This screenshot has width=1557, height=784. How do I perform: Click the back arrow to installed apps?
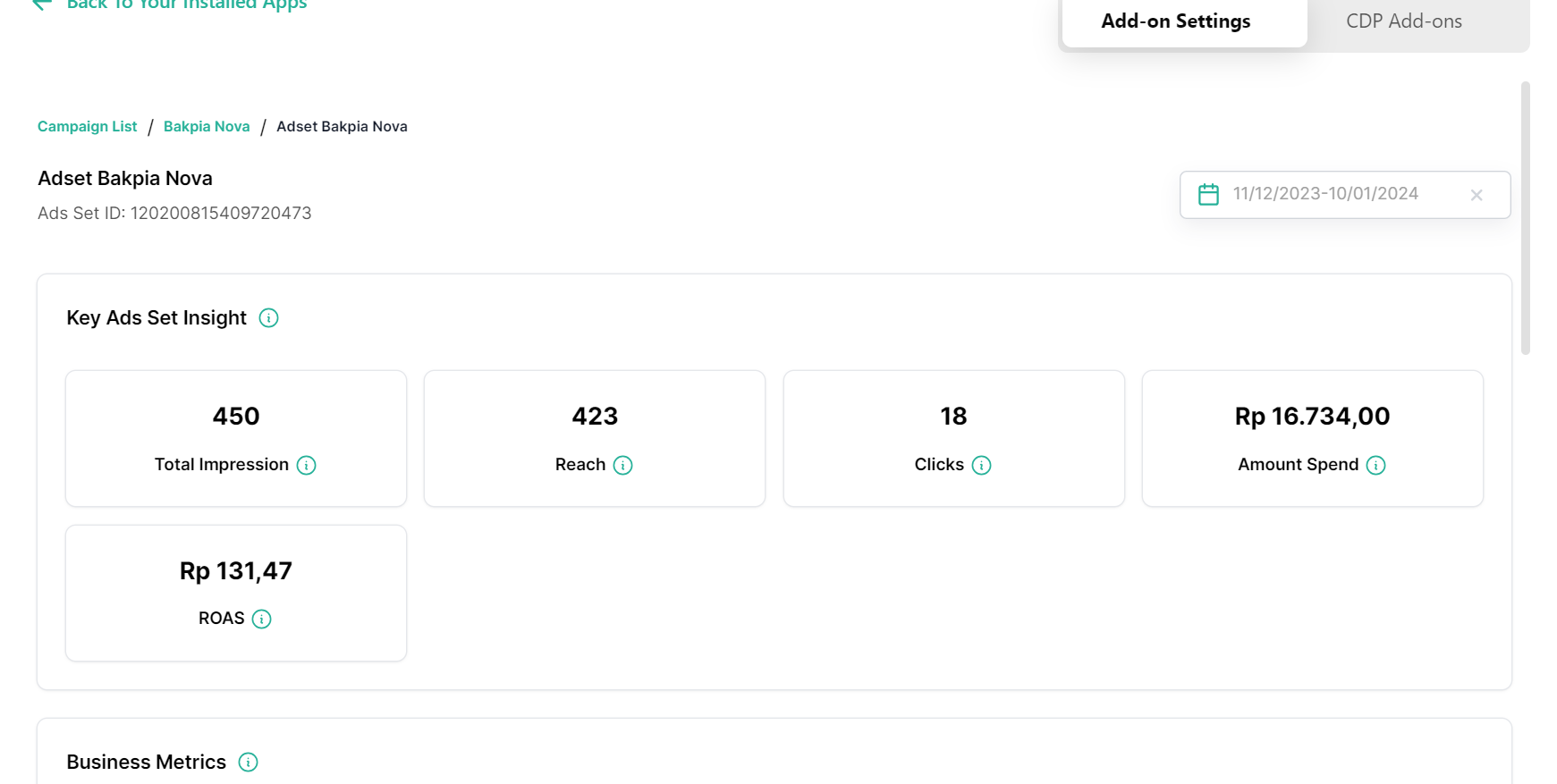click(x=41, y=4)
